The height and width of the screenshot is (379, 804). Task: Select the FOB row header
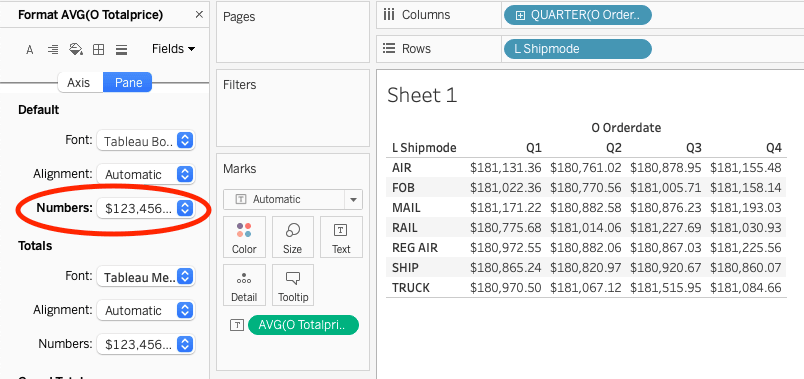tap(402, 188)
